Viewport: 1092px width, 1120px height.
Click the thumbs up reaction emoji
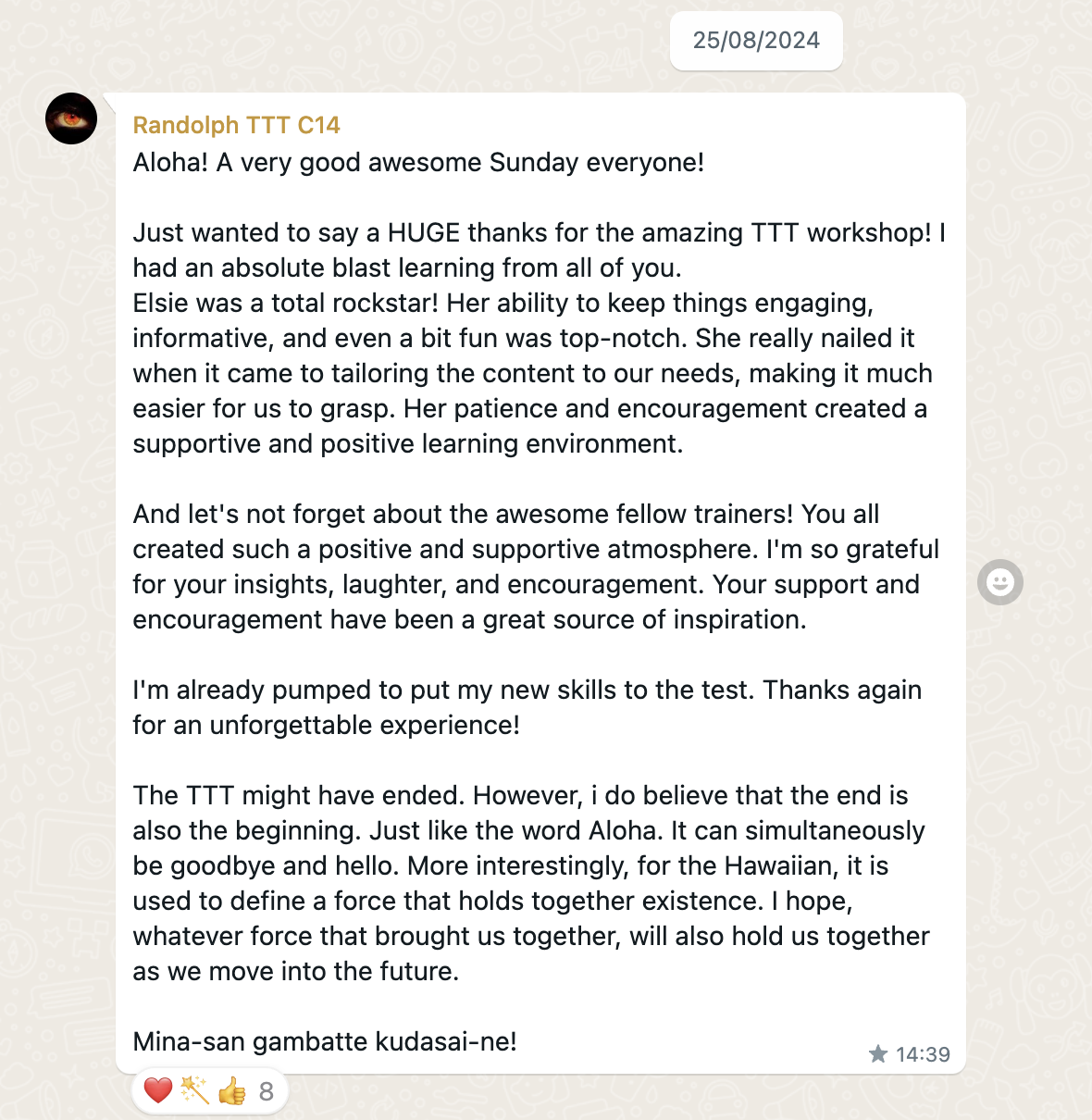pos(231,1091)
